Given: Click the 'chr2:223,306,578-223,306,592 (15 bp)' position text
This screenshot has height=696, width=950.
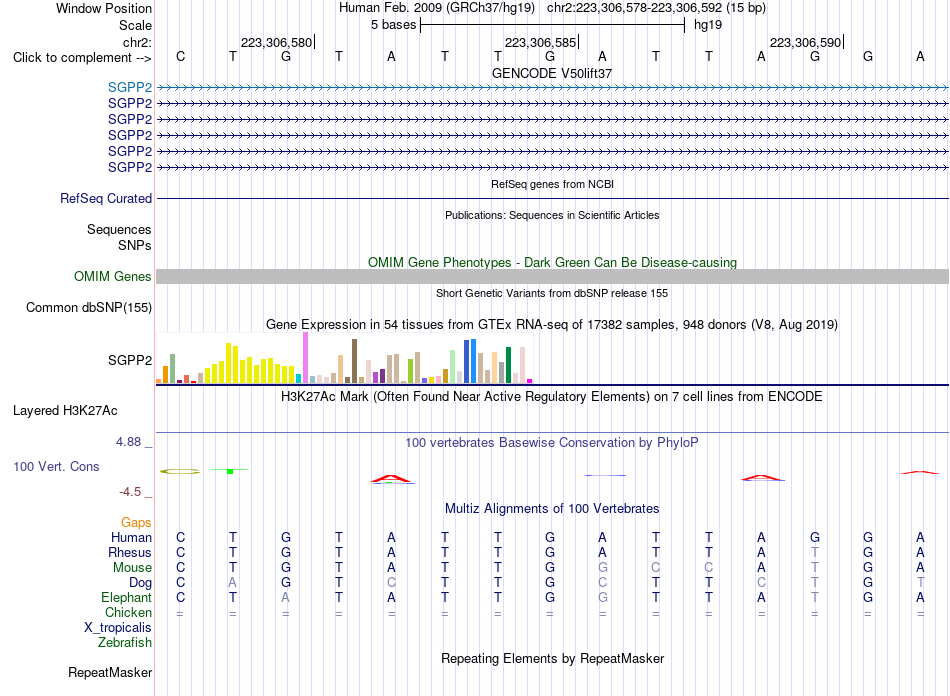Looking at the screenshot, I should [x=656, y=8].
